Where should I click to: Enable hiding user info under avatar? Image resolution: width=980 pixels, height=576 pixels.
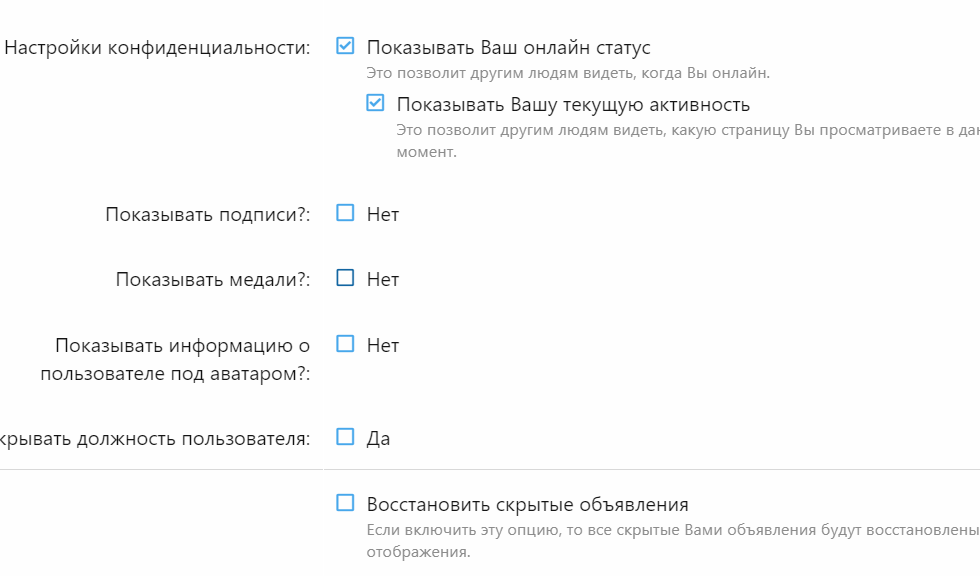pyautogui.click(x=345, y=345)
